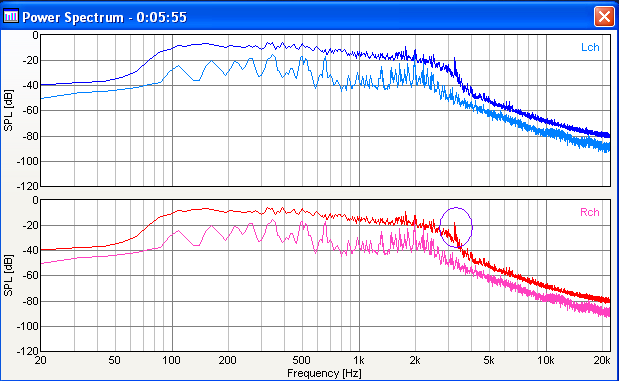Click the "2k" frequency tick label
Image resolution: width=619 pixels, height=381 pixels.
pyautogui.click(x=415, y=360)
